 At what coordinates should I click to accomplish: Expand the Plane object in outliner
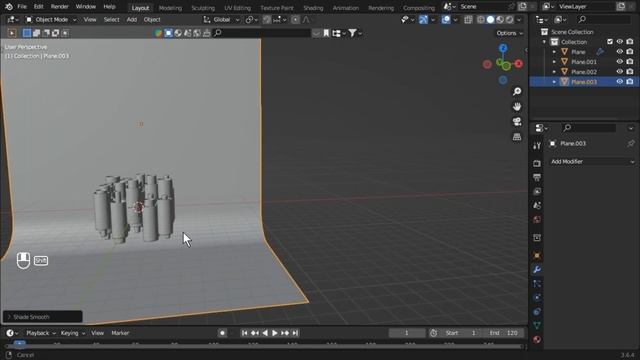(x=554, y=52)
